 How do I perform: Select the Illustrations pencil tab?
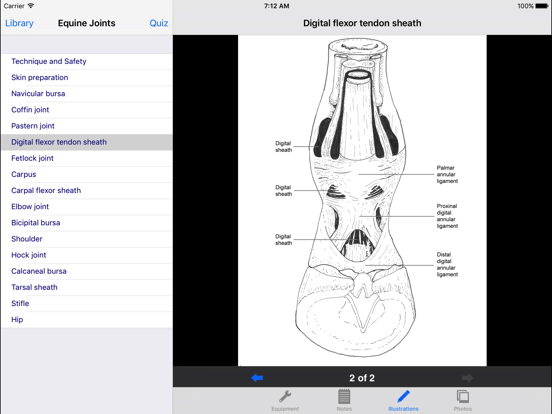click(x=403, y=401)
